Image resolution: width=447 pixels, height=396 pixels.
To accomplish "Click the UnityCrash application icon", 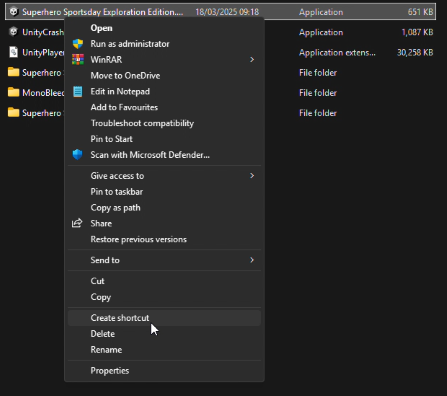I will coord(13,32).
